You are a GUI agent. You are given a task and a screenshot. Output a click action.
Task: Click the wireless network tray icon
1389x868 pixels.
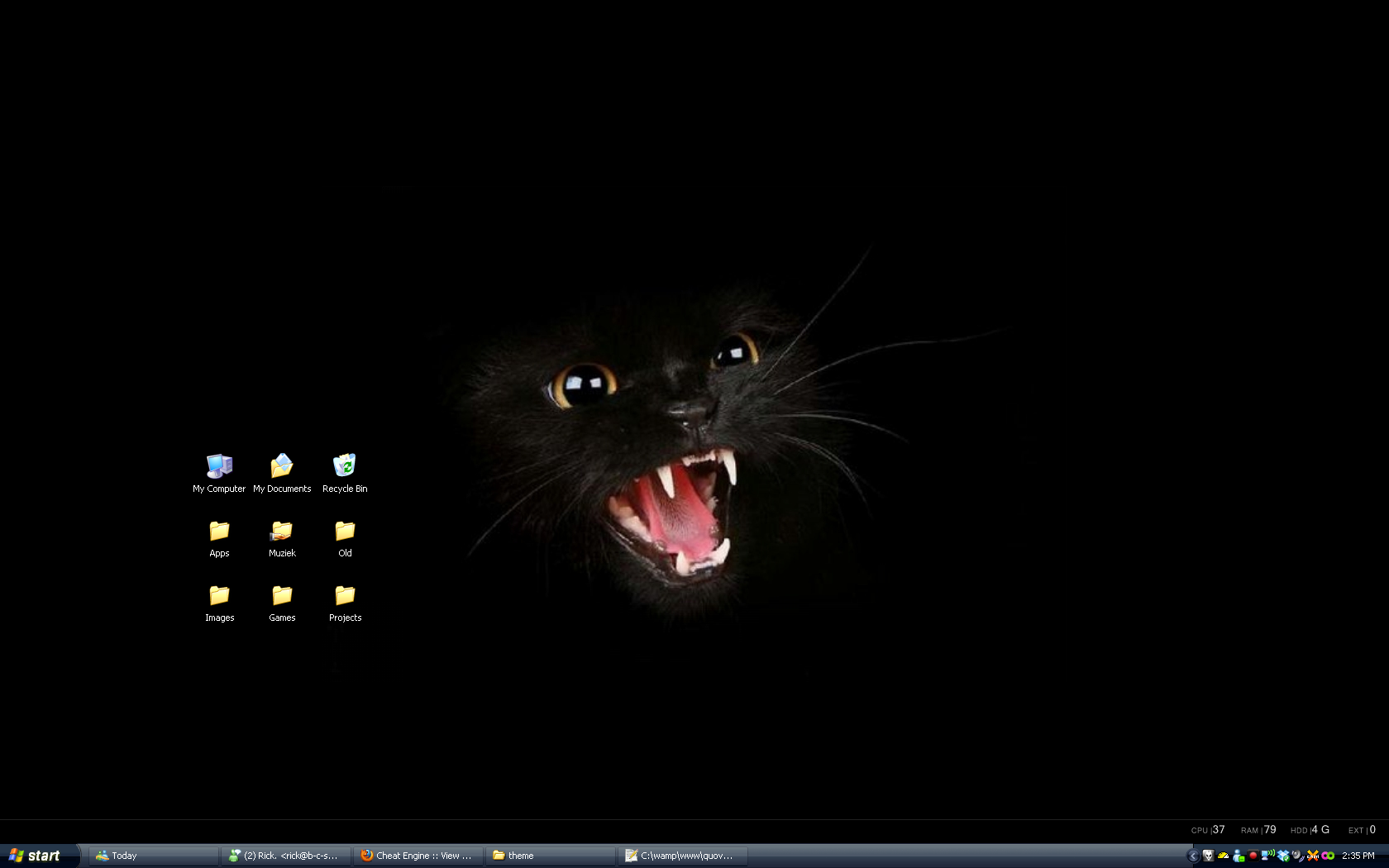click(x=1268, y=855)
